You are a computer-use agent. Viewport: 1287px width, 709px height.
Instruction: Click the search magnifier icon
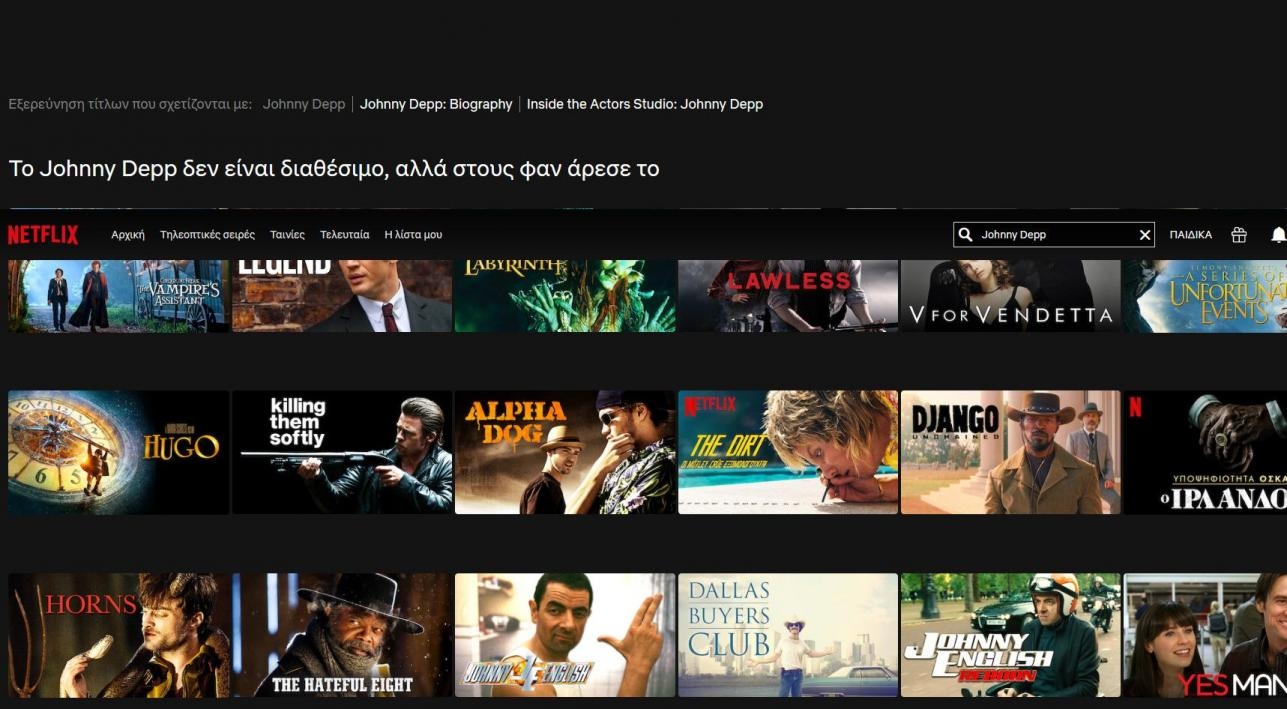tap(966, 235)
